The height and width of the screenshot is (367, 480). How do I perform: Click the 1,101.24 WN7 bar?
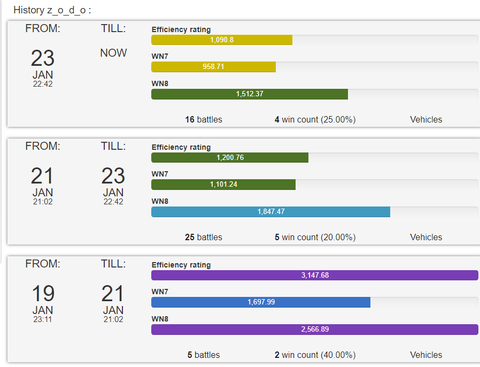[x=223, y=184]
